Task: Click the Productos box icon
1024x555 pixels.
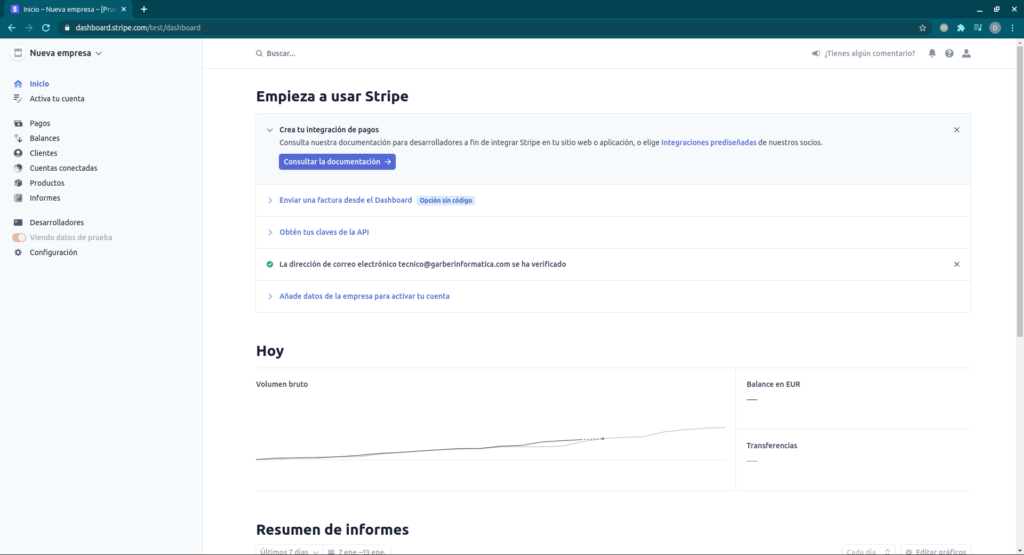Action: [18, 183]
